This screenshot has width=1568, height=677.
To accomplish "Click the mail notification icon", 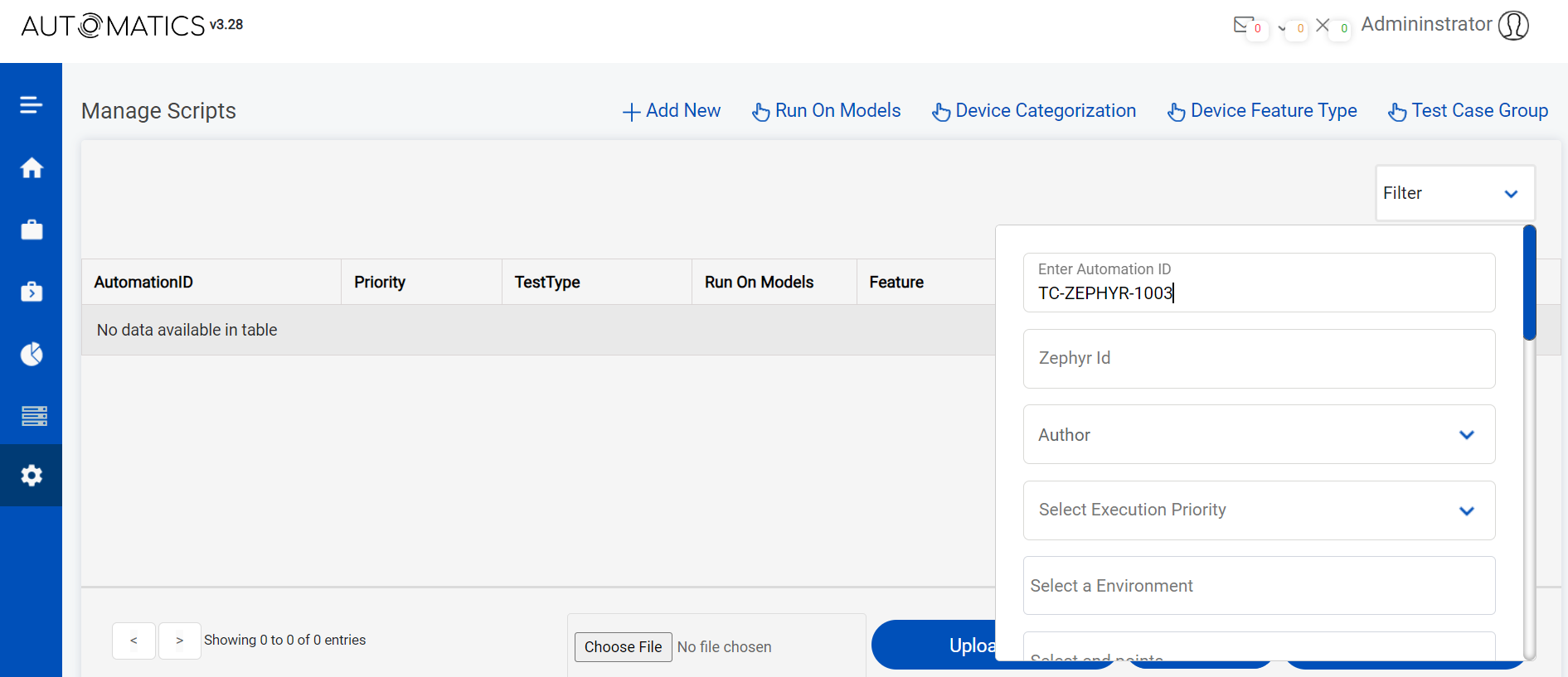I will pyautogui.click(x=1242, y=25).
